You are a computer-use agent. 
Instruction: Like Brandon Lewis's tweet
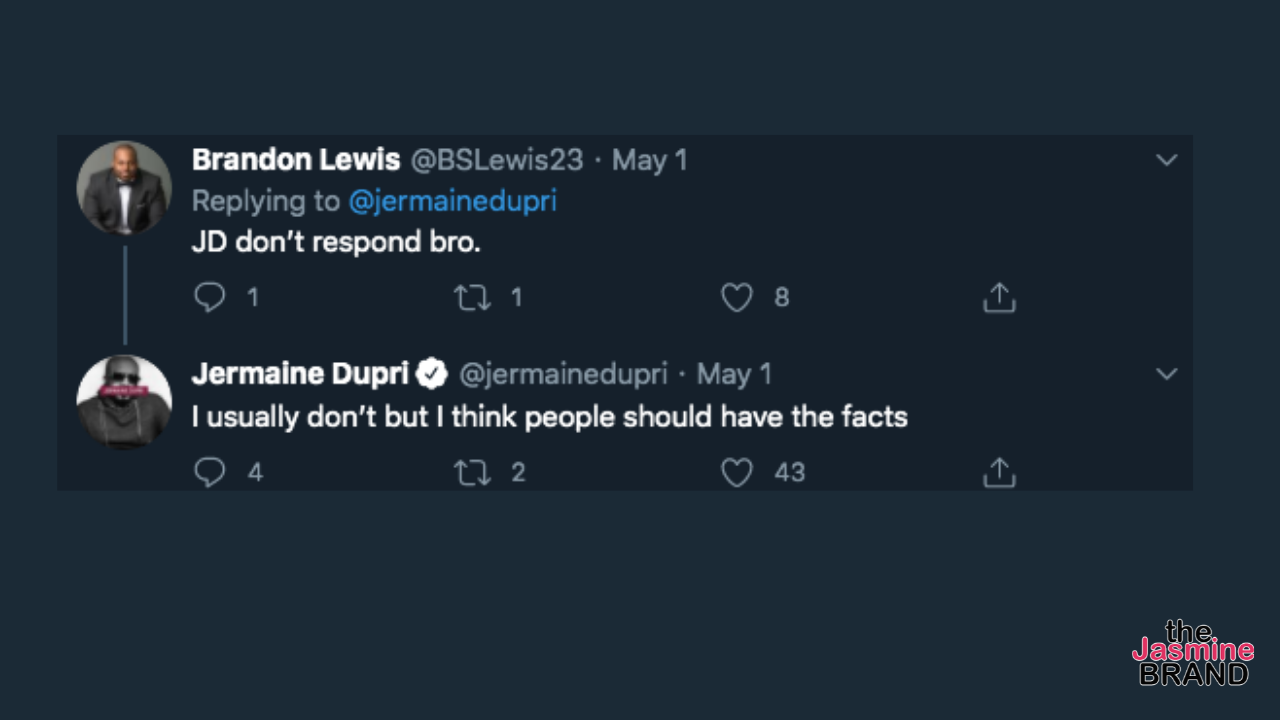(x=737, y=297)
